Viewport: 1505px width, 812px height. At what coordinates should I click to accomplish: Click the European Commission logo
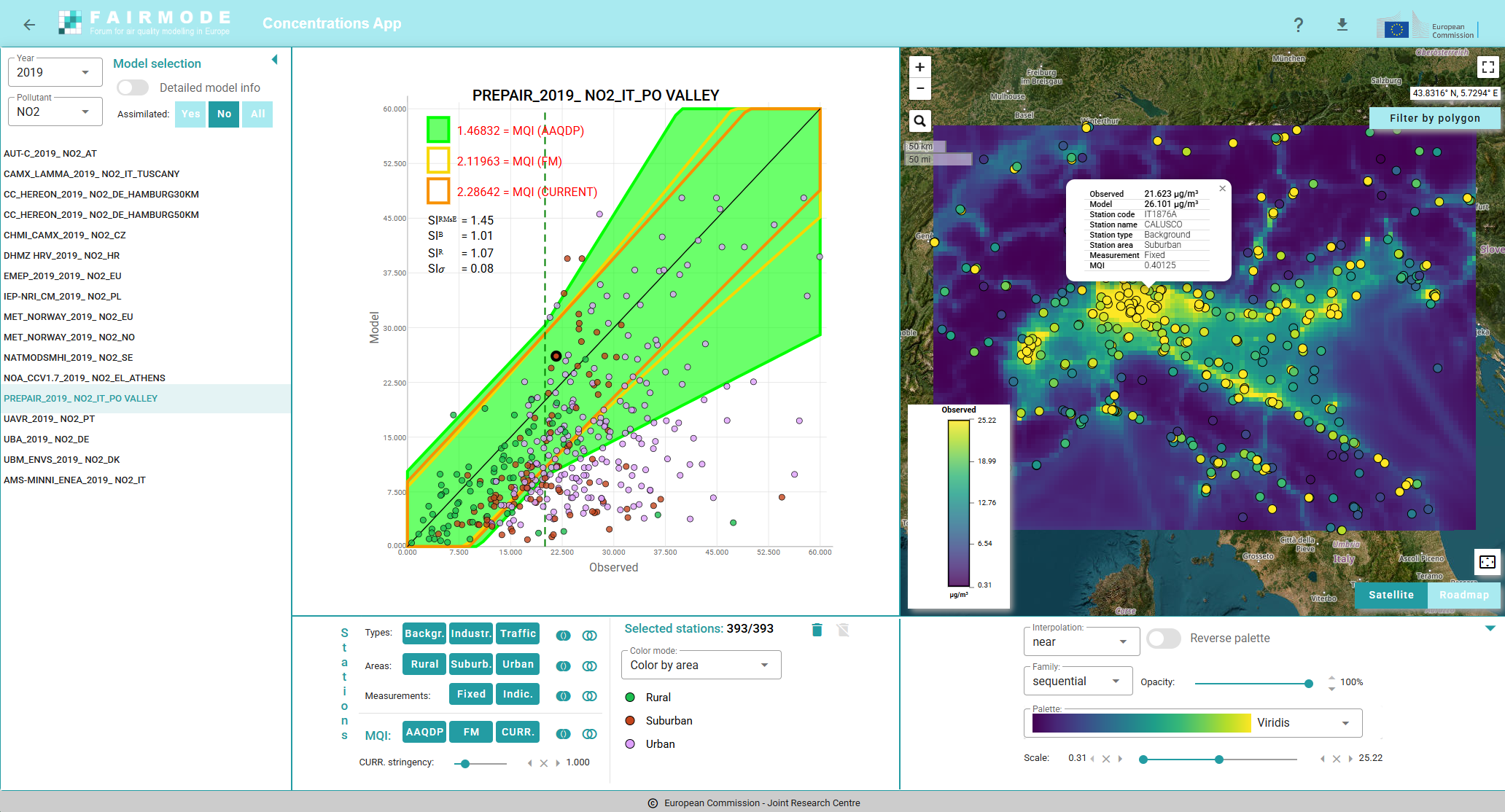1428,26
